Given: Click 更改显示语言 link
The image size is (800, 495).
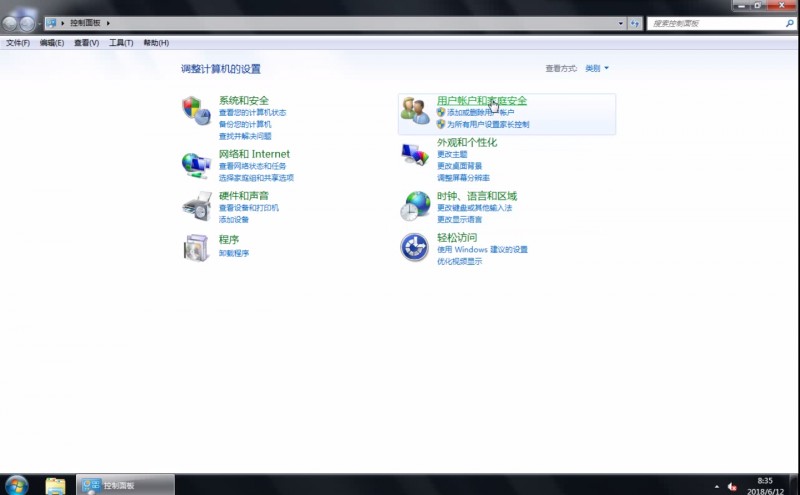Looking at the screenshot, I should pyautogui.click(x=459, y=219).
